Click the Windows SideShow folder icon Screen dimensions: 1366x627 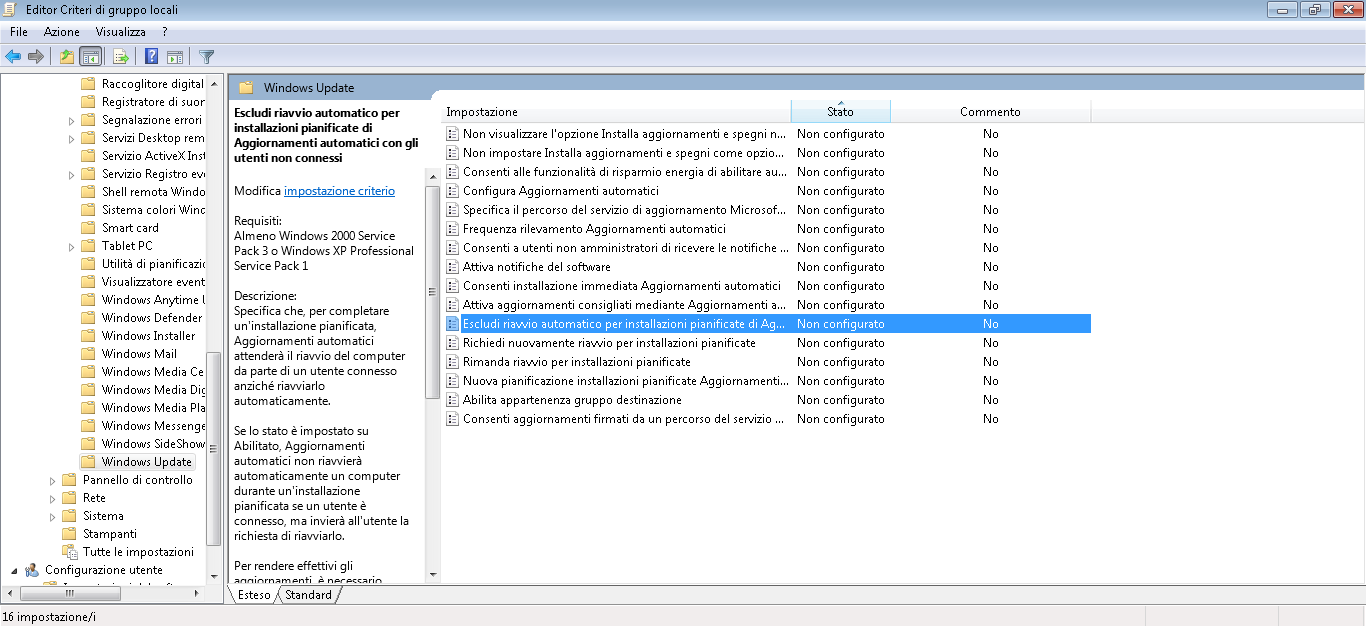pyautogui.click(x=88, y=444)
